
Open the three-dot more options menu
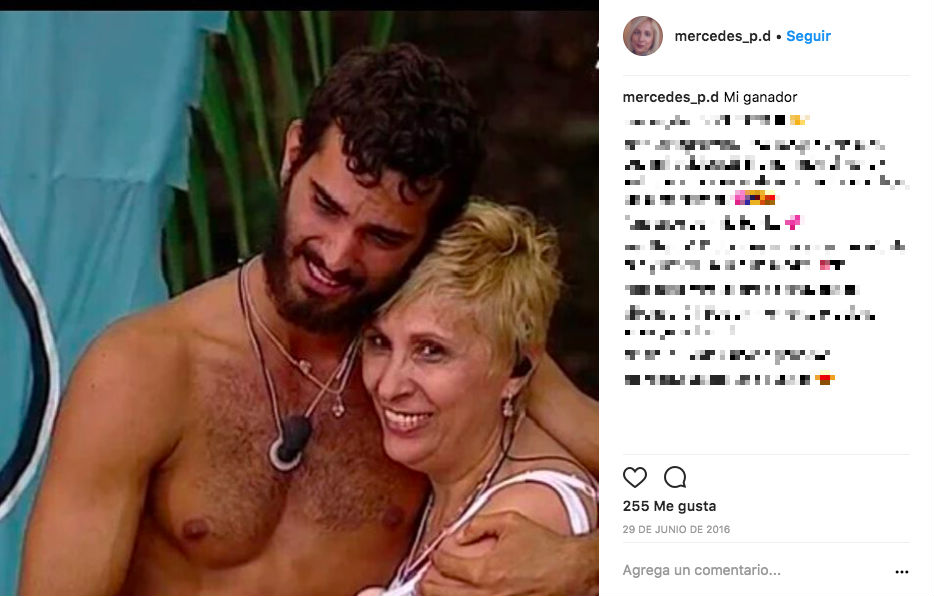(902, 572)
